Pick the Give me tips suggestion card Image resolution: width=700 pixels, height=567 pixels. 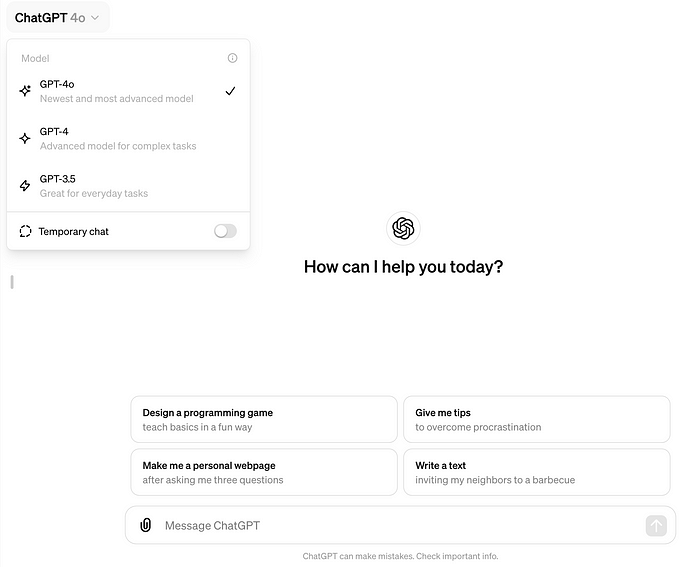point(537,419)
